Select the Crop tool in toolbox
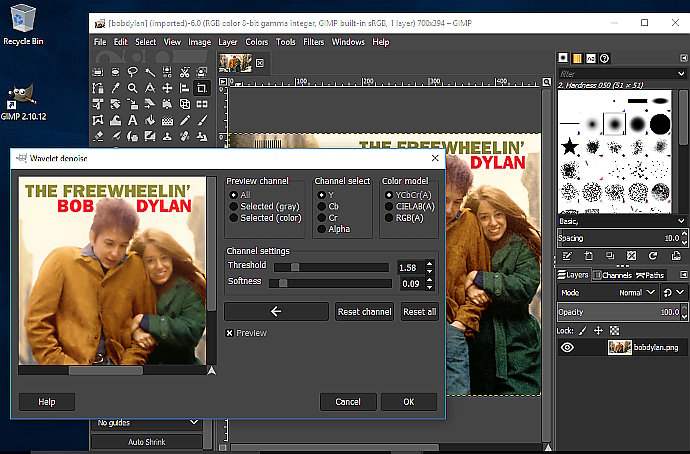Viewport: 690px width, 454px height. point(202,88)
